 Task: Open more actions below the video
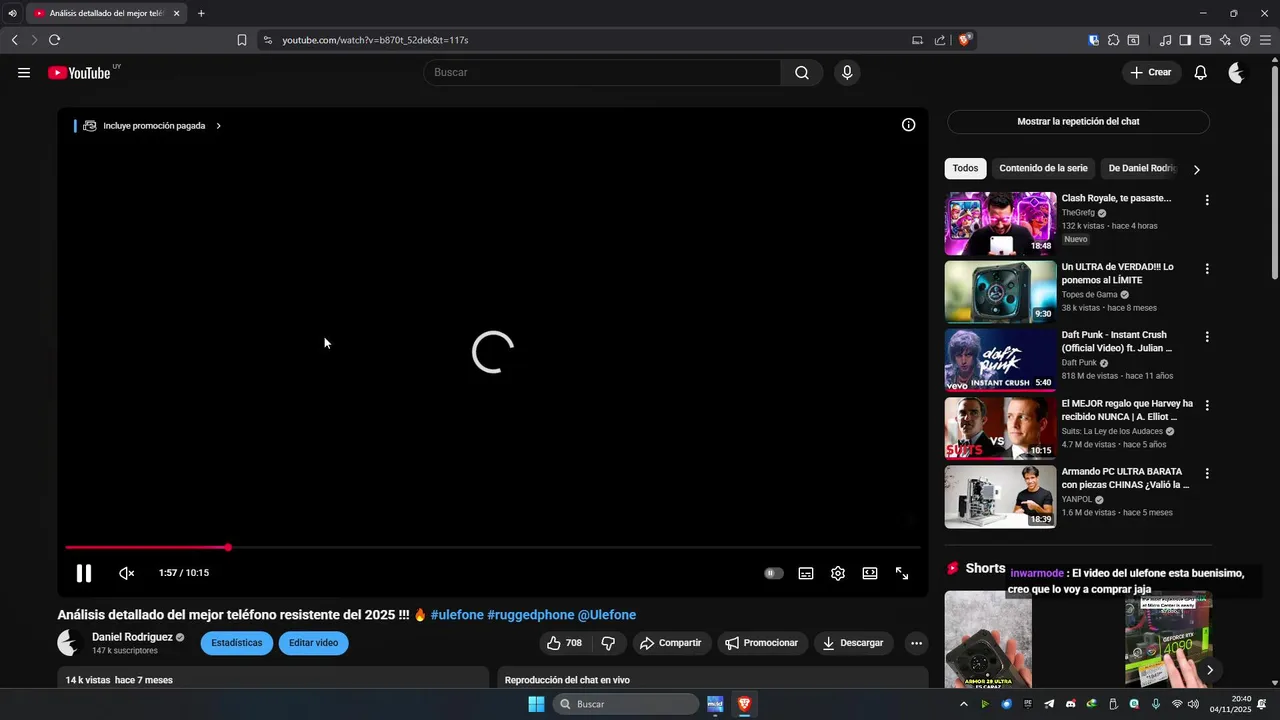915,643
